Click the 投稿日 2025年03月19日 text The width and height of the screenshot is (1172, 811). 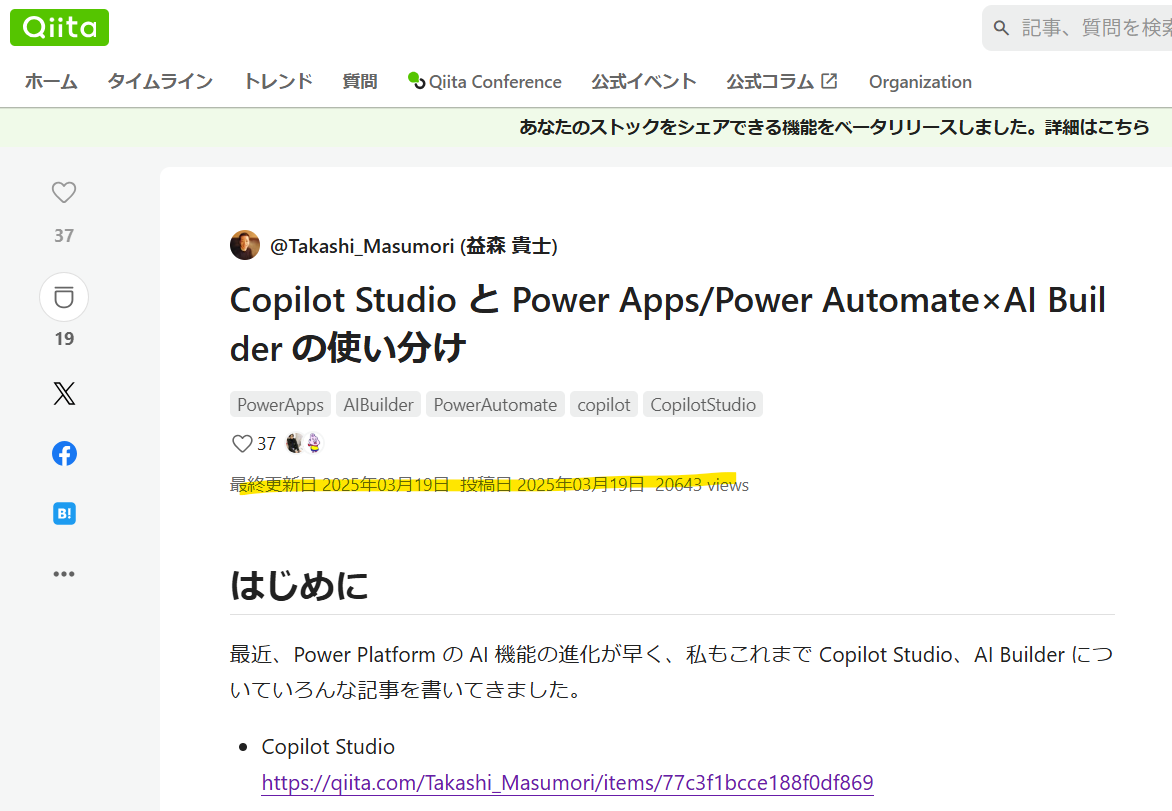tap(552, 485)
